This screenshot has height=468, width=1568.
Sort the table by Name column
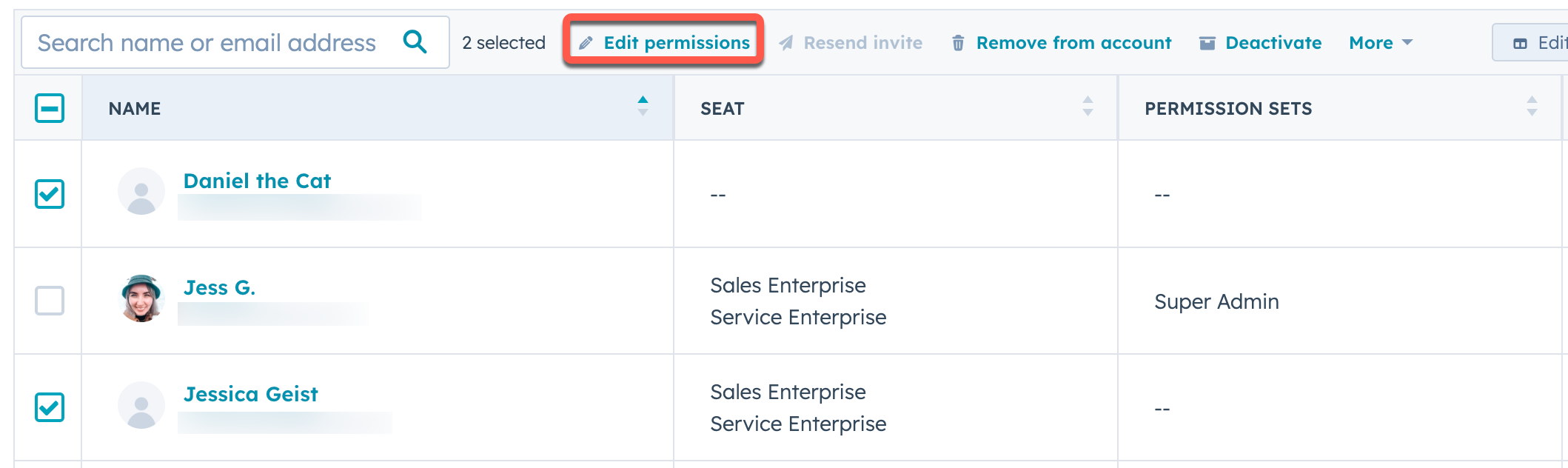tap(643, 107)
